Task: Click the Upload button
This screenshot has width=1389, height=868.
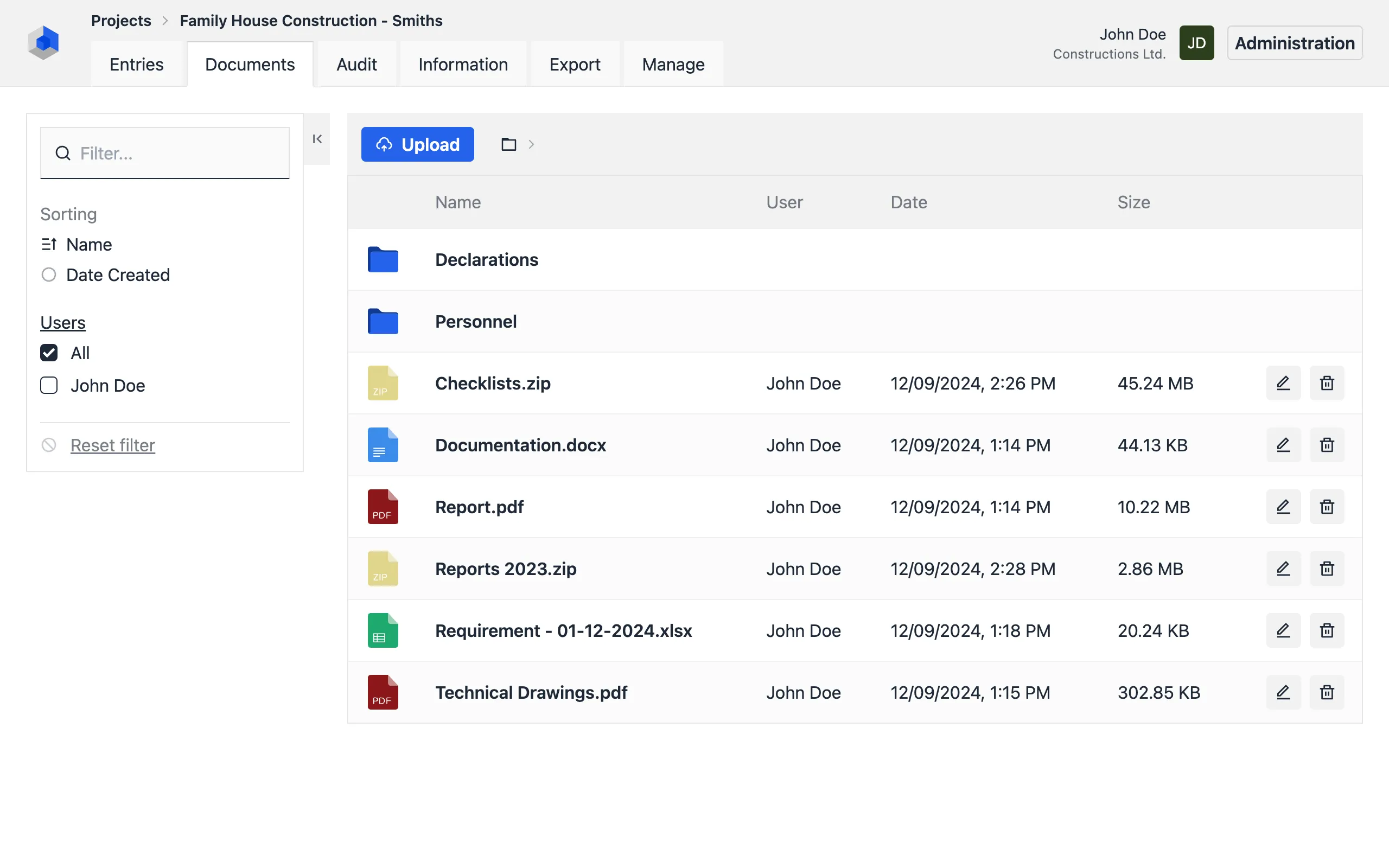Action: coord(417,144)
